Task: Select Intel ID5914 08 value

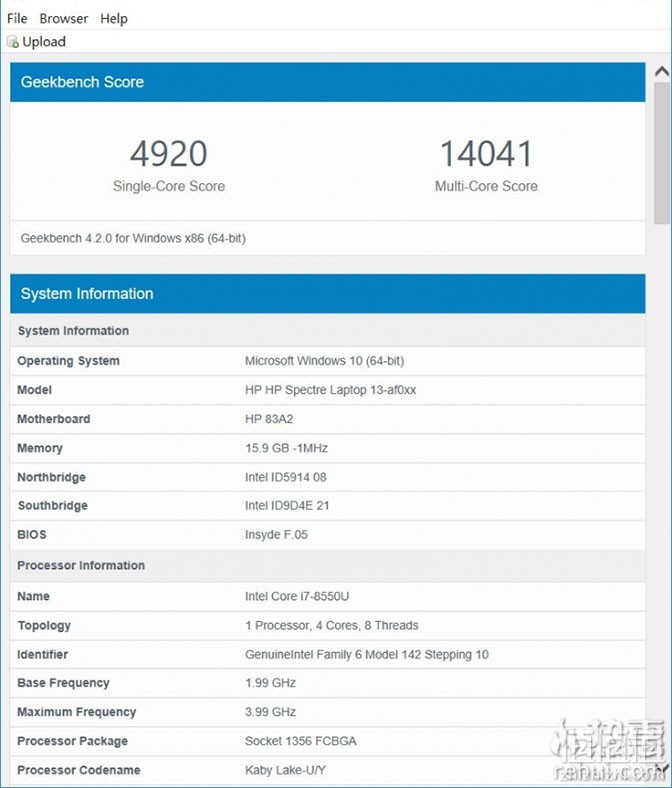Action: (x=285, y=477)
